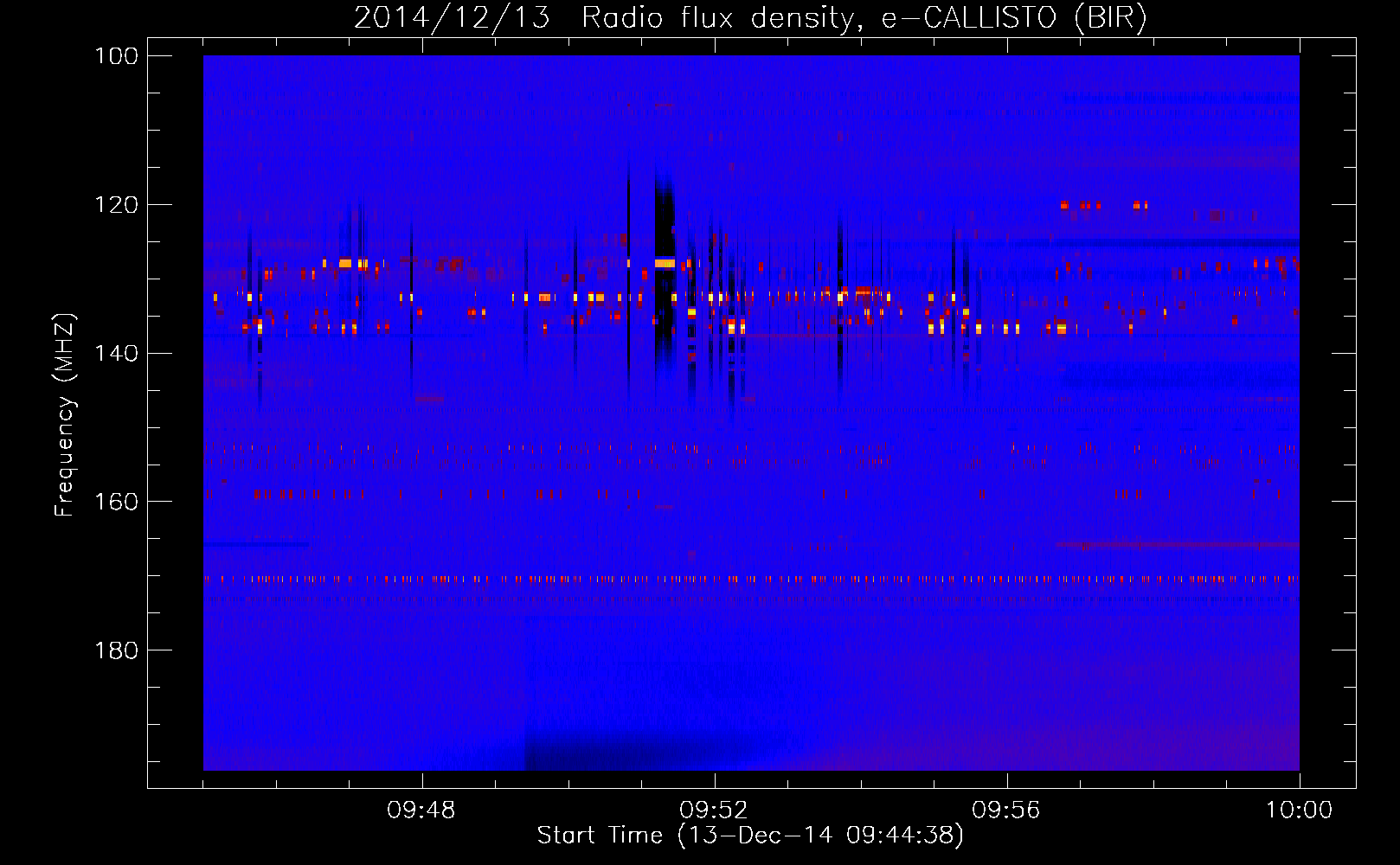Click the "140" frequency tick label
Image resolution: width=1400 pixels, height=865 pixels.
click(x=117, y=353)
